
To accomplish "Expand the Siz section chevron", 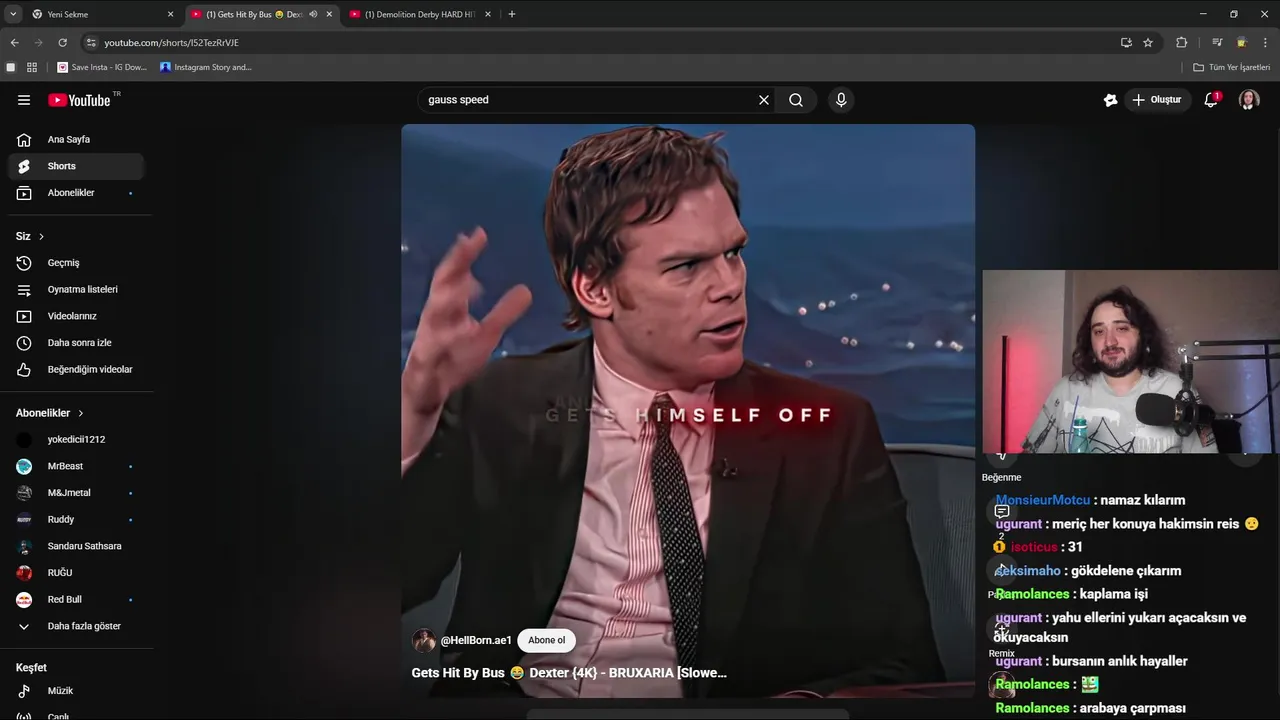I will point(41,237).
